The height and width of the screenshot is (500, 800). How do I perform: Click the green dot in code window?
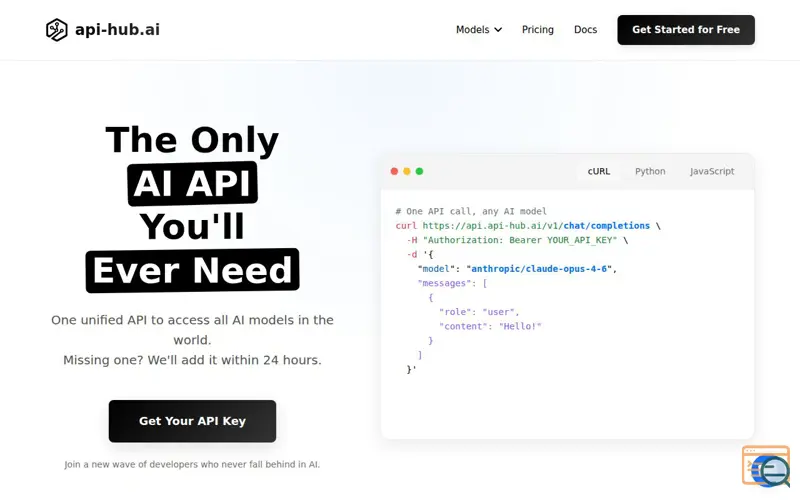(419, 171)
